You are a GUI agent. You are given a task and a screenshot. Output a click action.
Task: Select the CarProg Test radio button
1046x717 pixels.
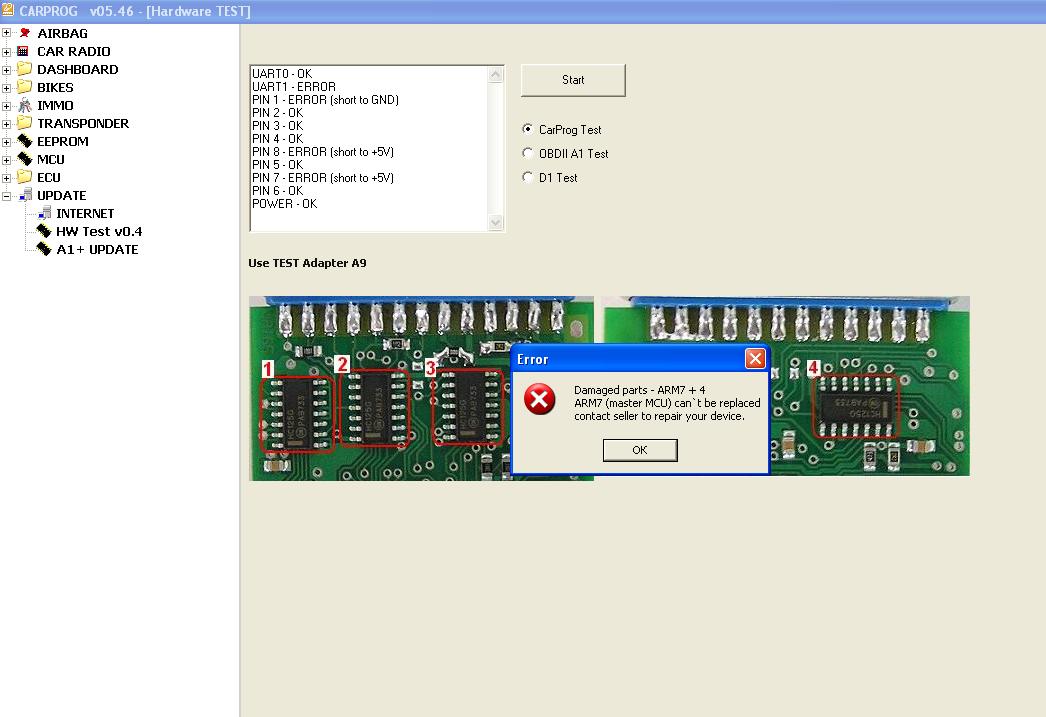click(528, 129)
